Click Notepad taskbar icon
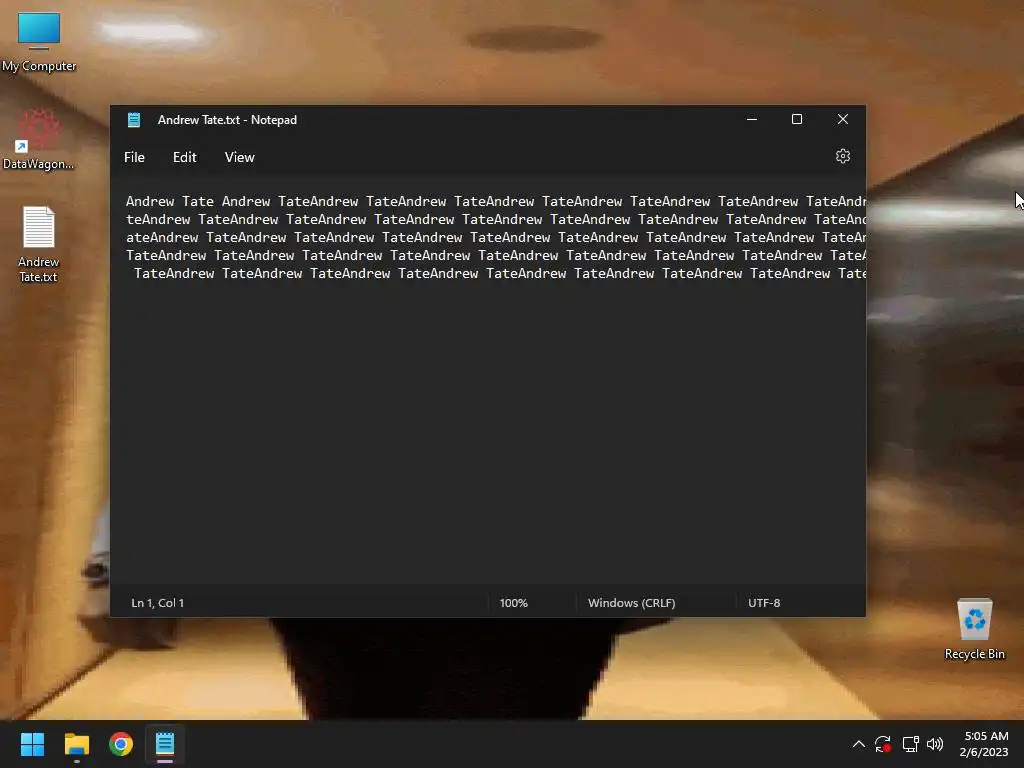Screen dimensions: 1024x768 tap(165, 744)
